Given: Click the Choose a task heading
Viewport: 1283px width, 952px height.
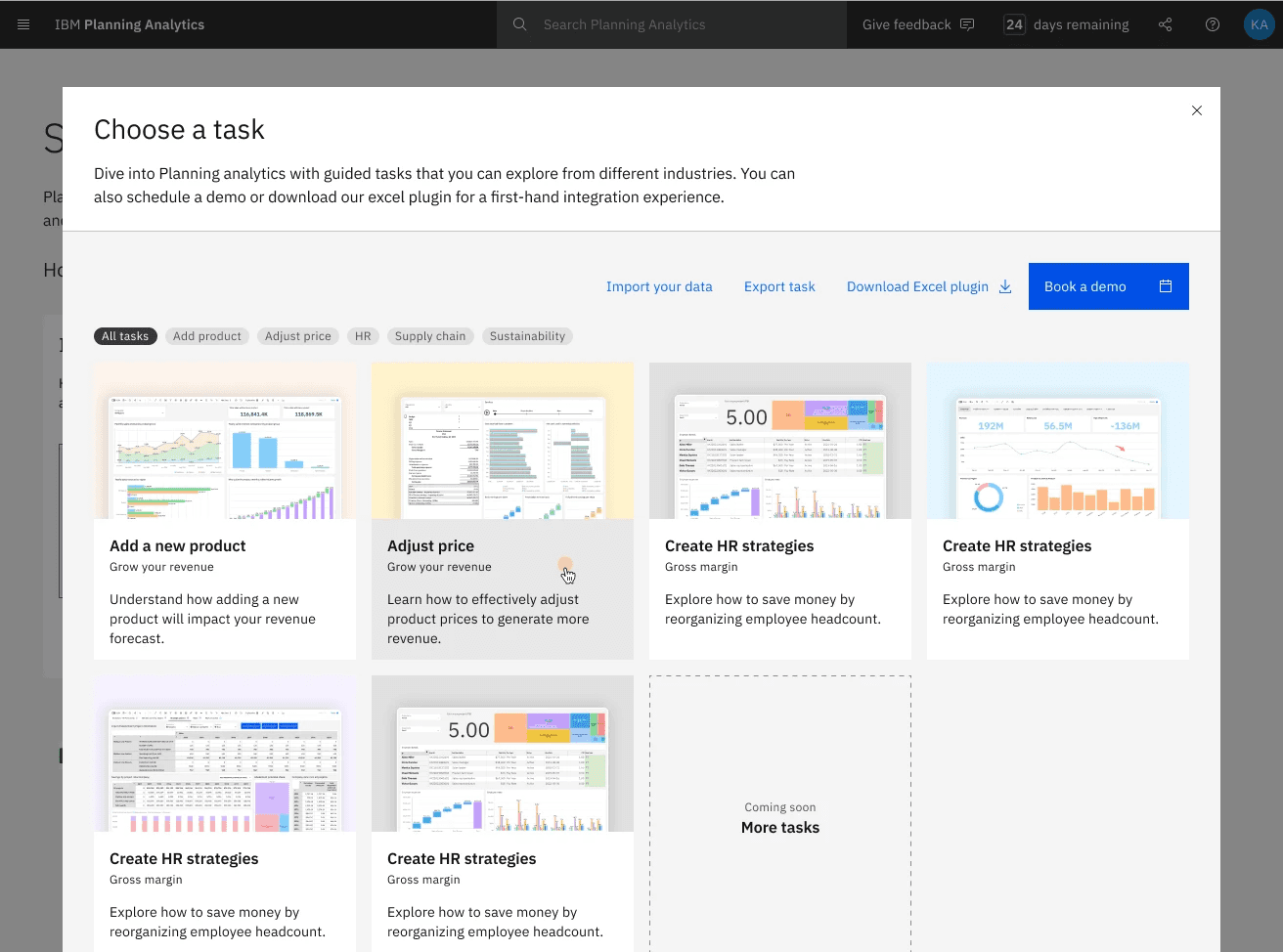Looking at the screenshot, I should [x=179, y=130].
